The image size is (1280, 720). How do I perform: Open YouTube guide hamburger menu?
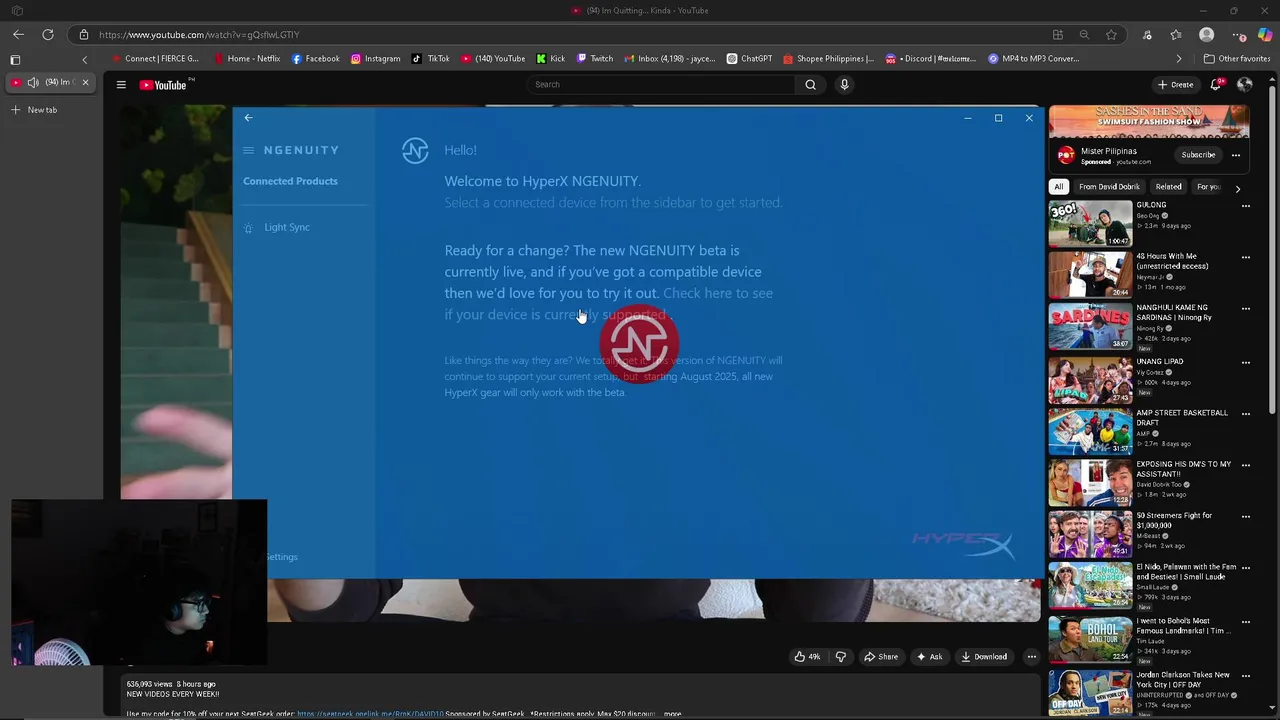click(x=121, y=85)
